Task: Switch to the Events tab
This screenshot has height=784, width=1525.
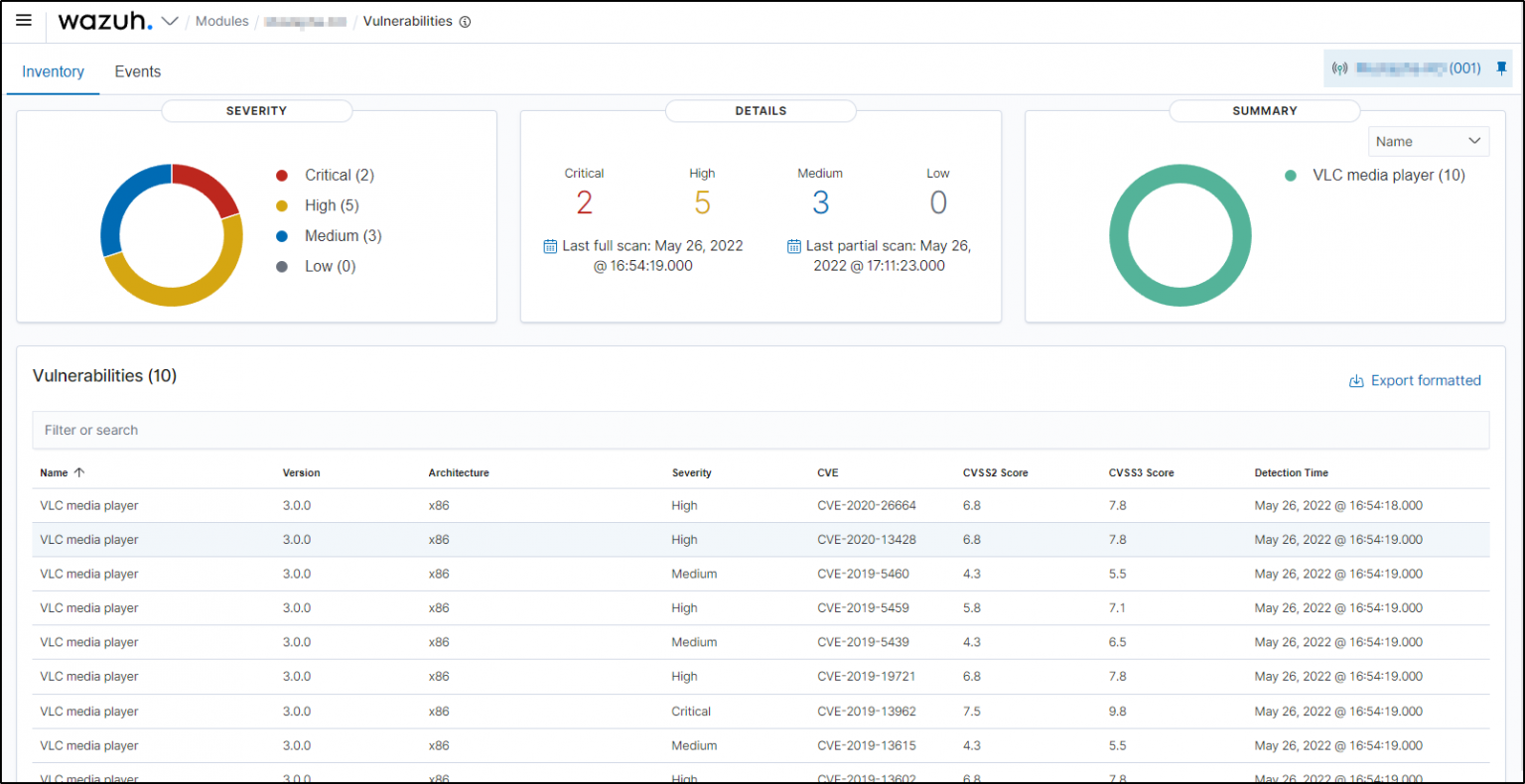Action: 137,70
